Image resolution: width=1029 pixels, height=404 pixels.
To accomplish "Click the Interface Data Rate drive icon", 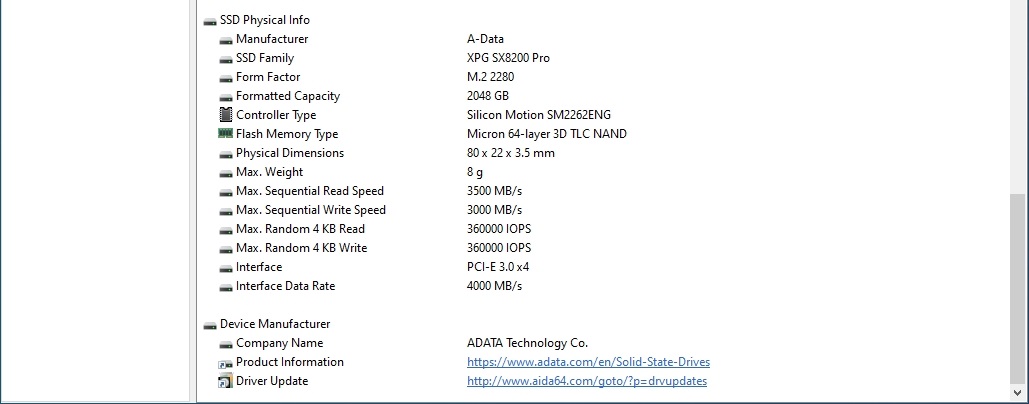I will [x=226, y=287].
